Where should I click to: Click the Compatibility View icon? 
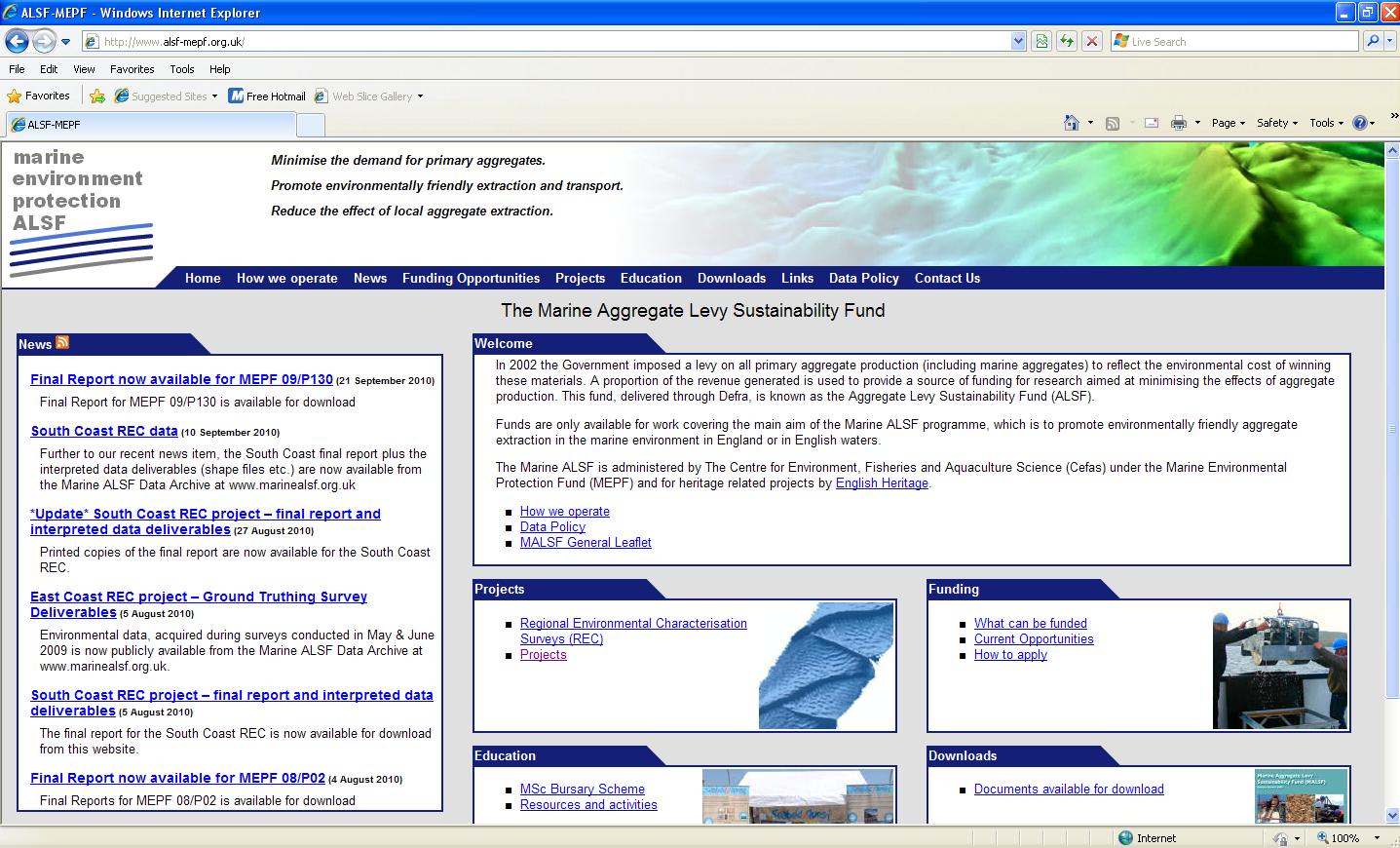coord(1041,41)
